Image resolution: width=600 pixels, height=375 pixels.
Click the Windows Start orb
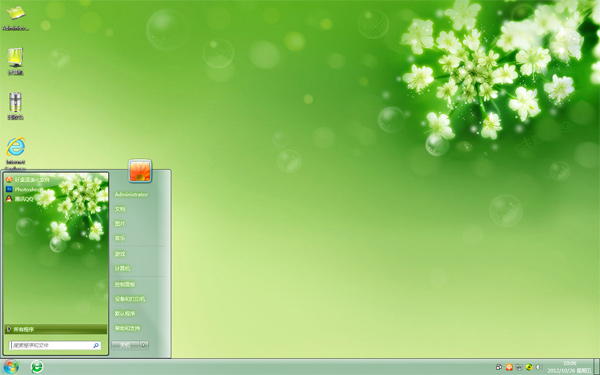(11, 367)
